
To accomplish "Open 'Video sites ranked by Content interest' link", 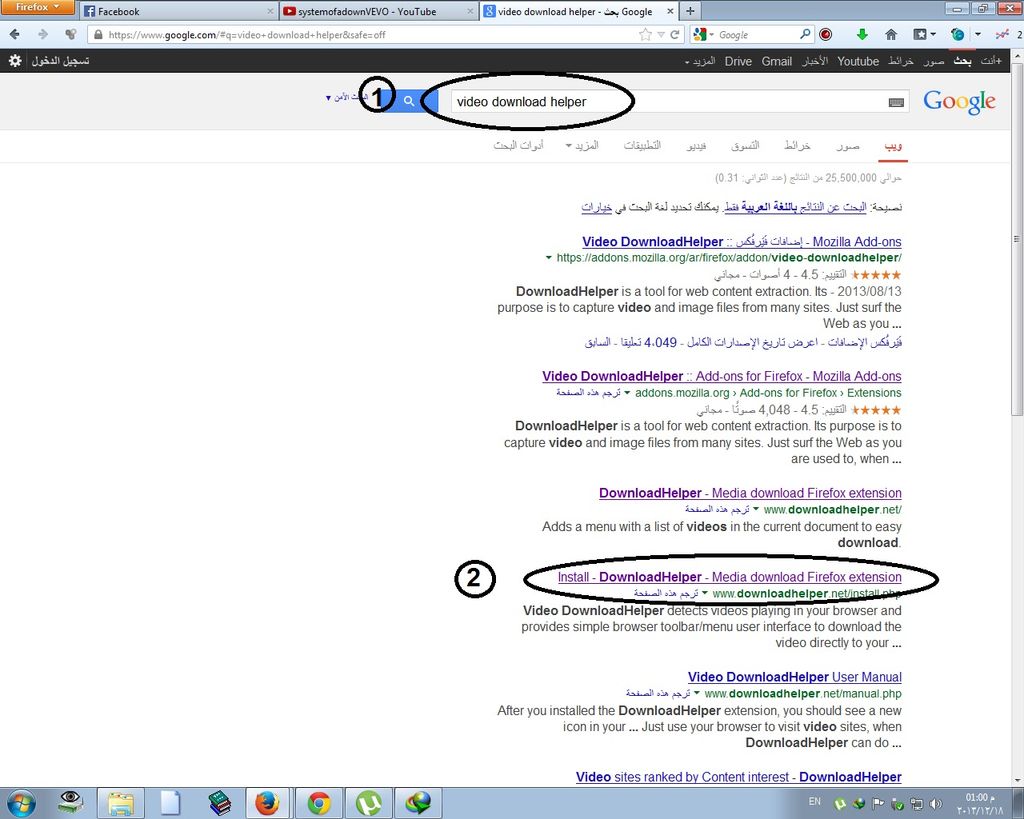I will pos(739,777).
